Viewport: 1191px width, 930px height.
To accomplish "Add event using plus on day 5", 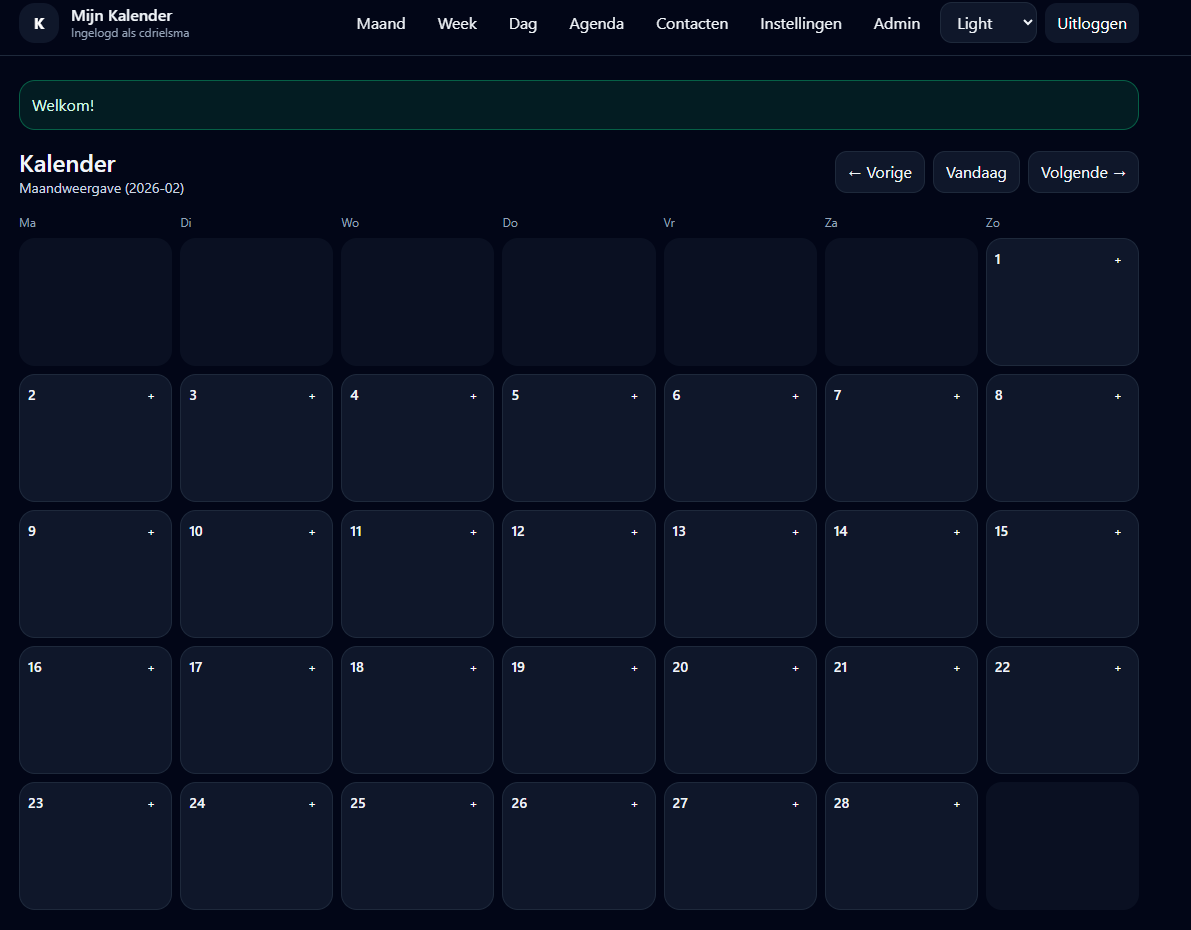I will [634, 396].
